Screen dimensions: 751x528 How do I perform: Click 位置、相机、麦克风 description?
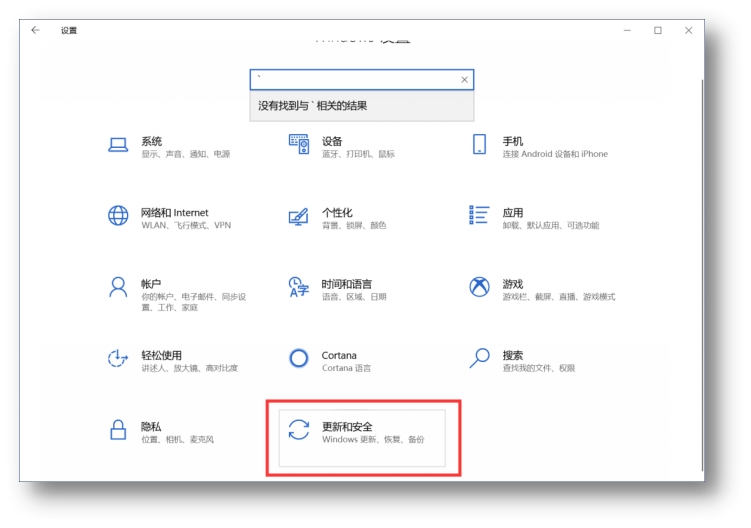178,439
